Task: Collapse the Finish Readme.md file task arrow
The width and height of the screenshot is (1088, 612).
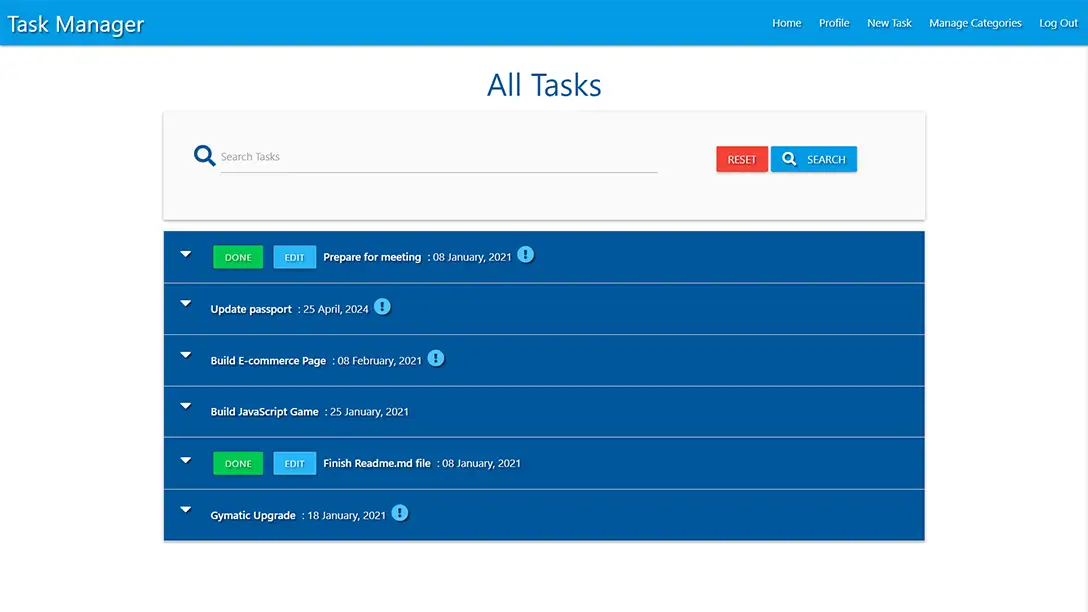Action: coord(186,461)
